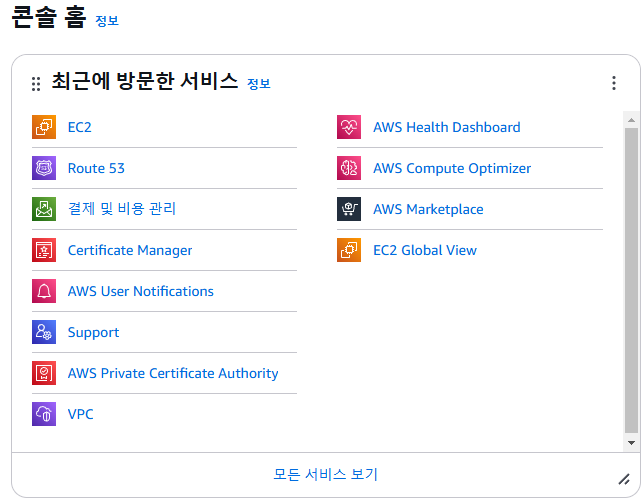The width and height of the screenshot is (643, 500).
Task: Open the AWS User Notifications link
Action: [x=141, y=291]
